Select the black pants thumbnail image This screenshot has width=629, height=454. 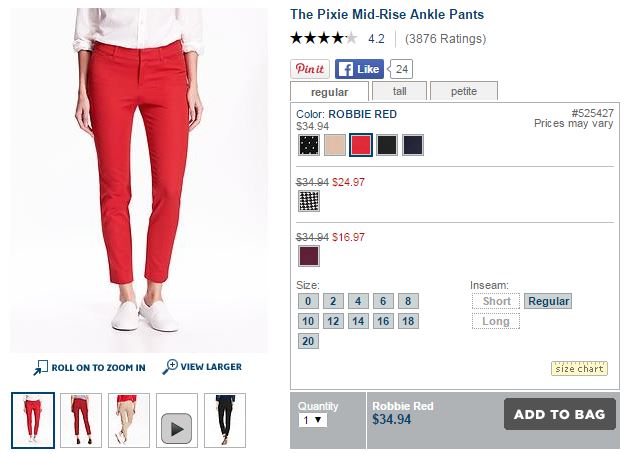tap(225, 420)
